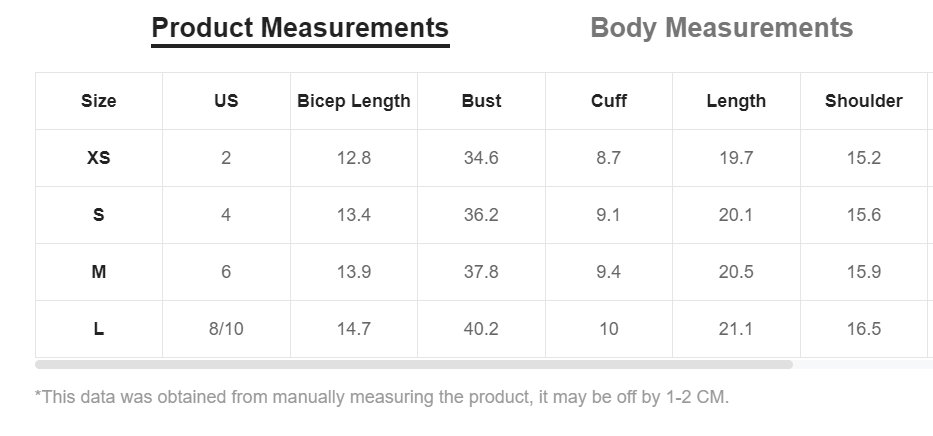Select the M size row label
Viewport: 933px width, 436px height.
pos(99,272)
